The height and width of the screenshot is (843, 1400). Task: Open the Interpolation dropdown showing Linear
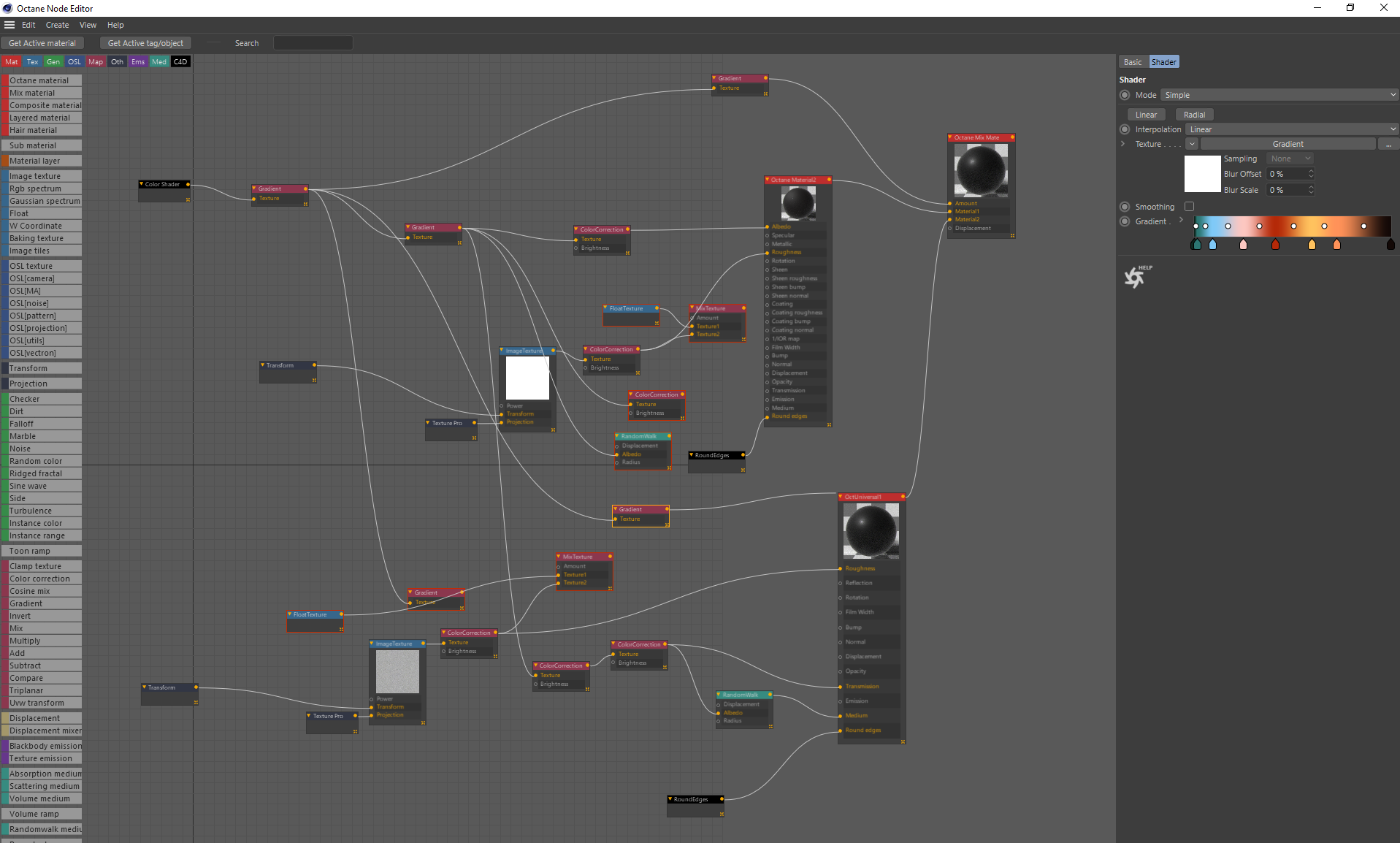point(1291,129)
